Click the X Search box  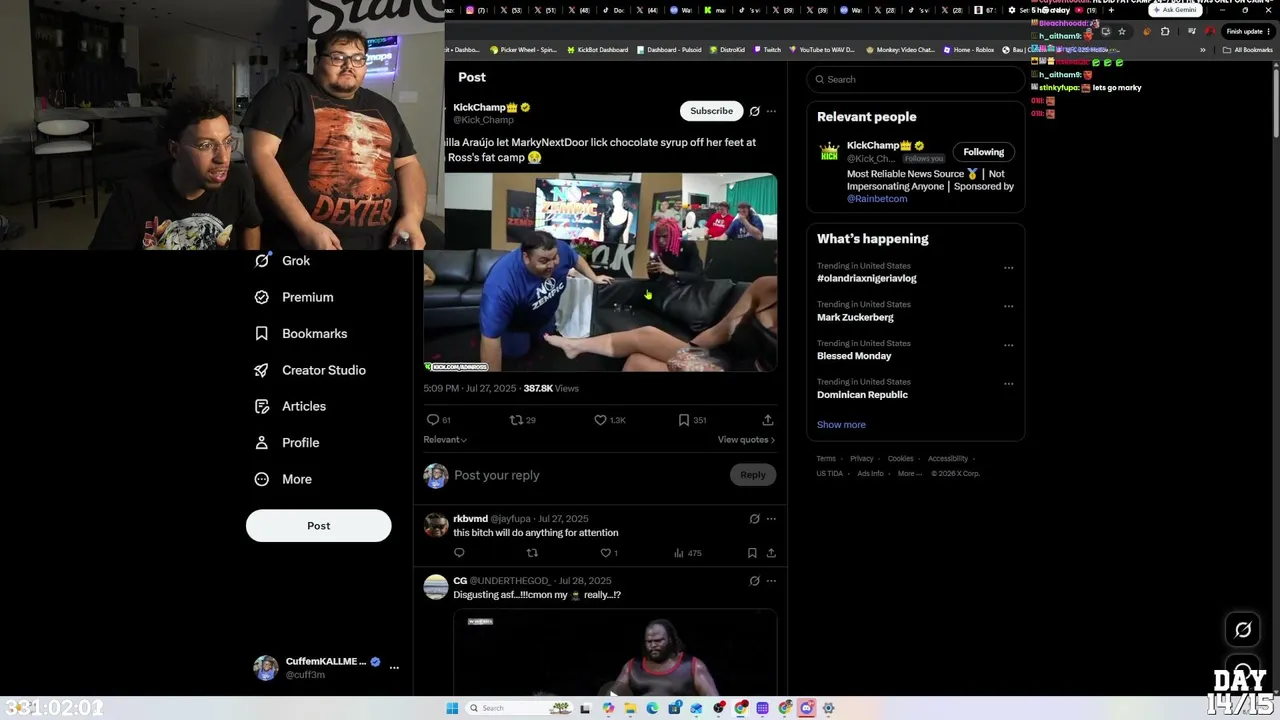[x=915, y=79]
